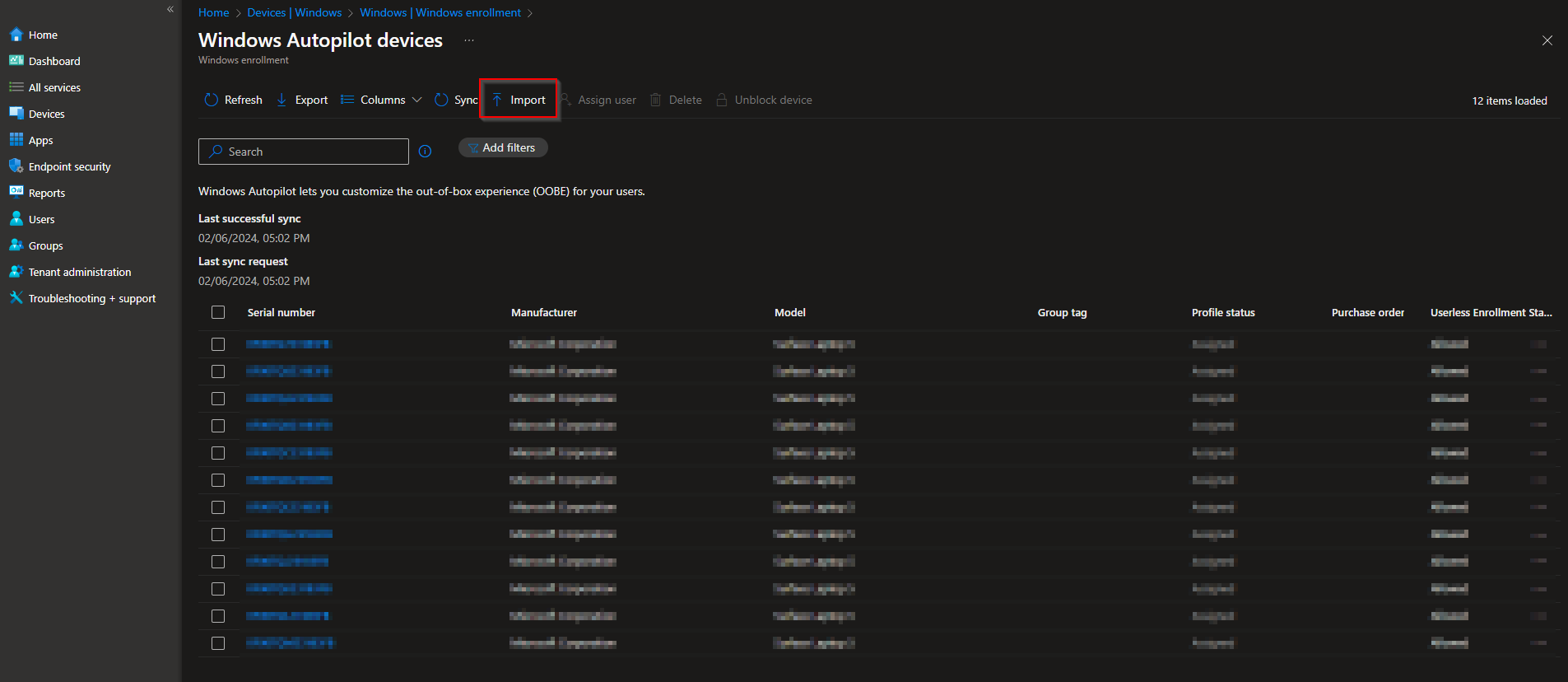Viewport: 1568px width, 682px height.
Task: Open the Groups sidebar icon
Action: (16, 245)
